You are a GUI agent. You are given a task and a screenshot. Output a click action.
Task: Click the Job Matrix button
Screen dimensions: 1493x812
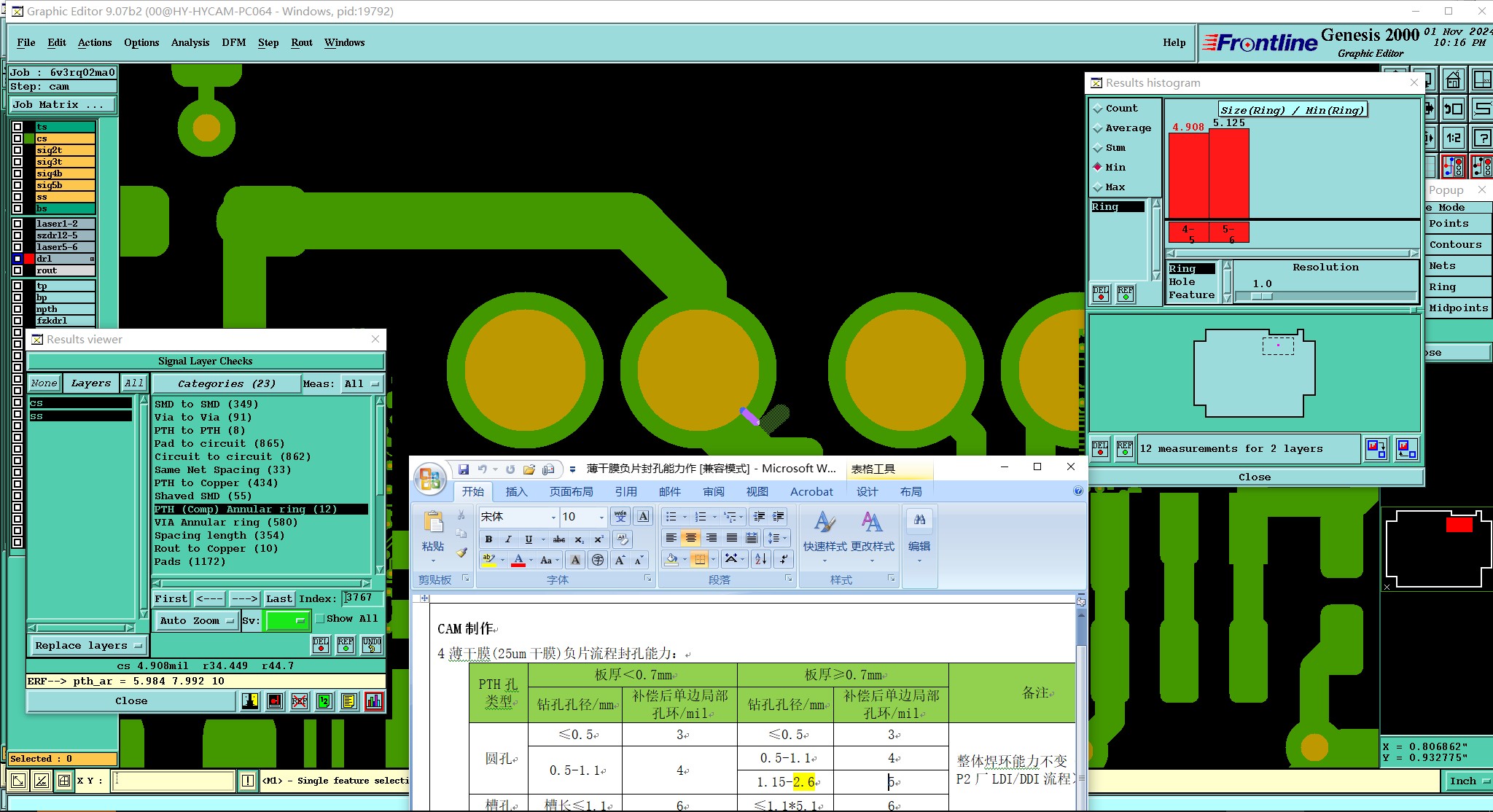62,105
